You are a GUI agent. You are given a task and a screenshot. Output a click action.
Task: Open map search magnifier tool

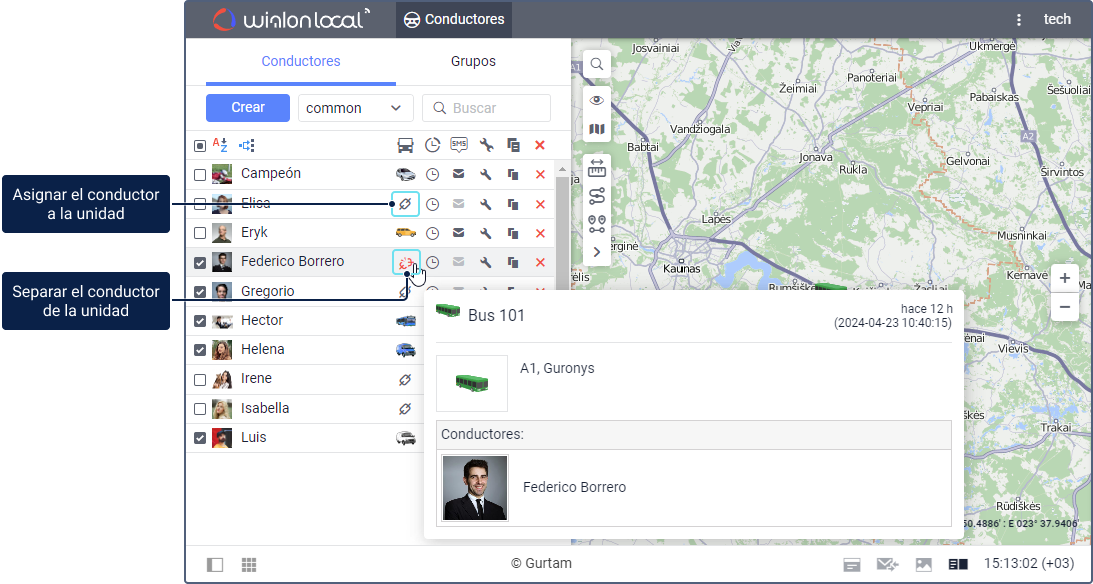tap(597, 64)
